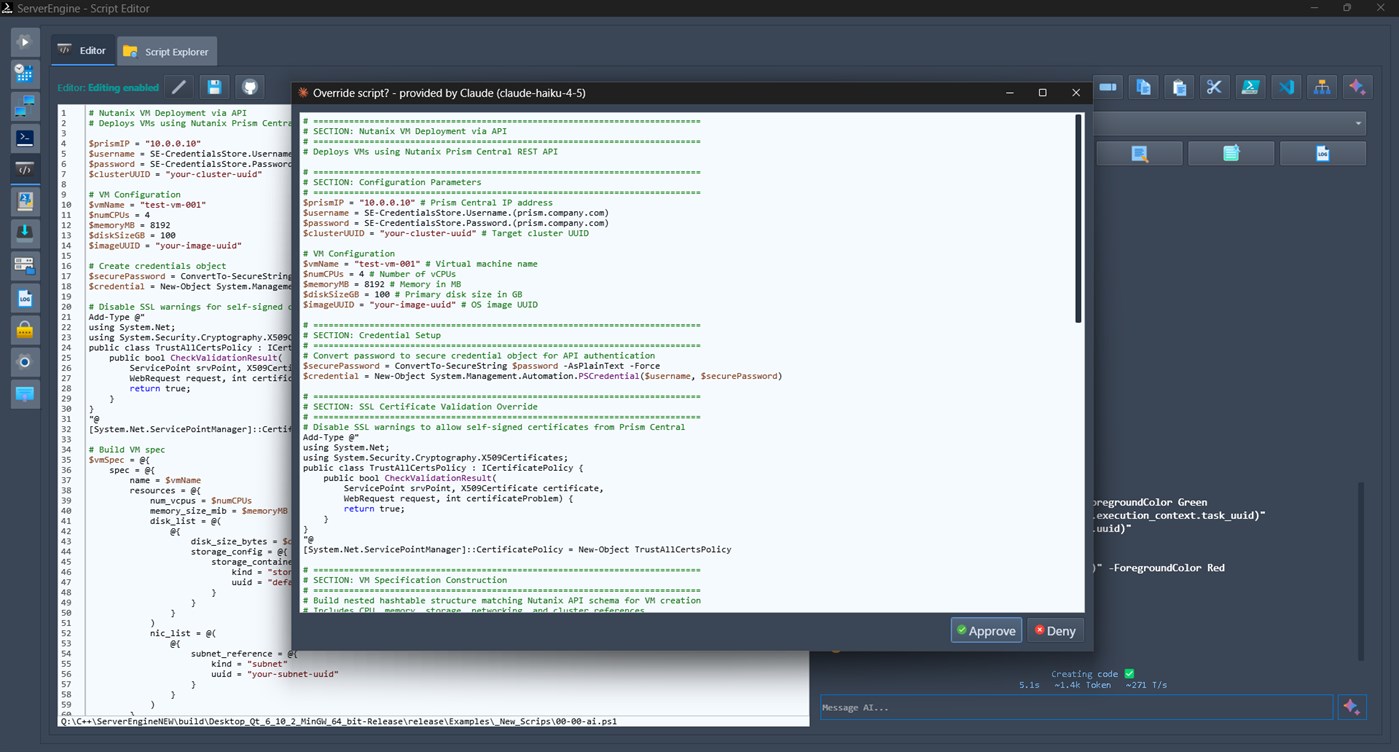The width and height of the screenshot is (1399, 752).
Task: Open the padlock credentials icon in sidebar
Action: tap(25, 329)
